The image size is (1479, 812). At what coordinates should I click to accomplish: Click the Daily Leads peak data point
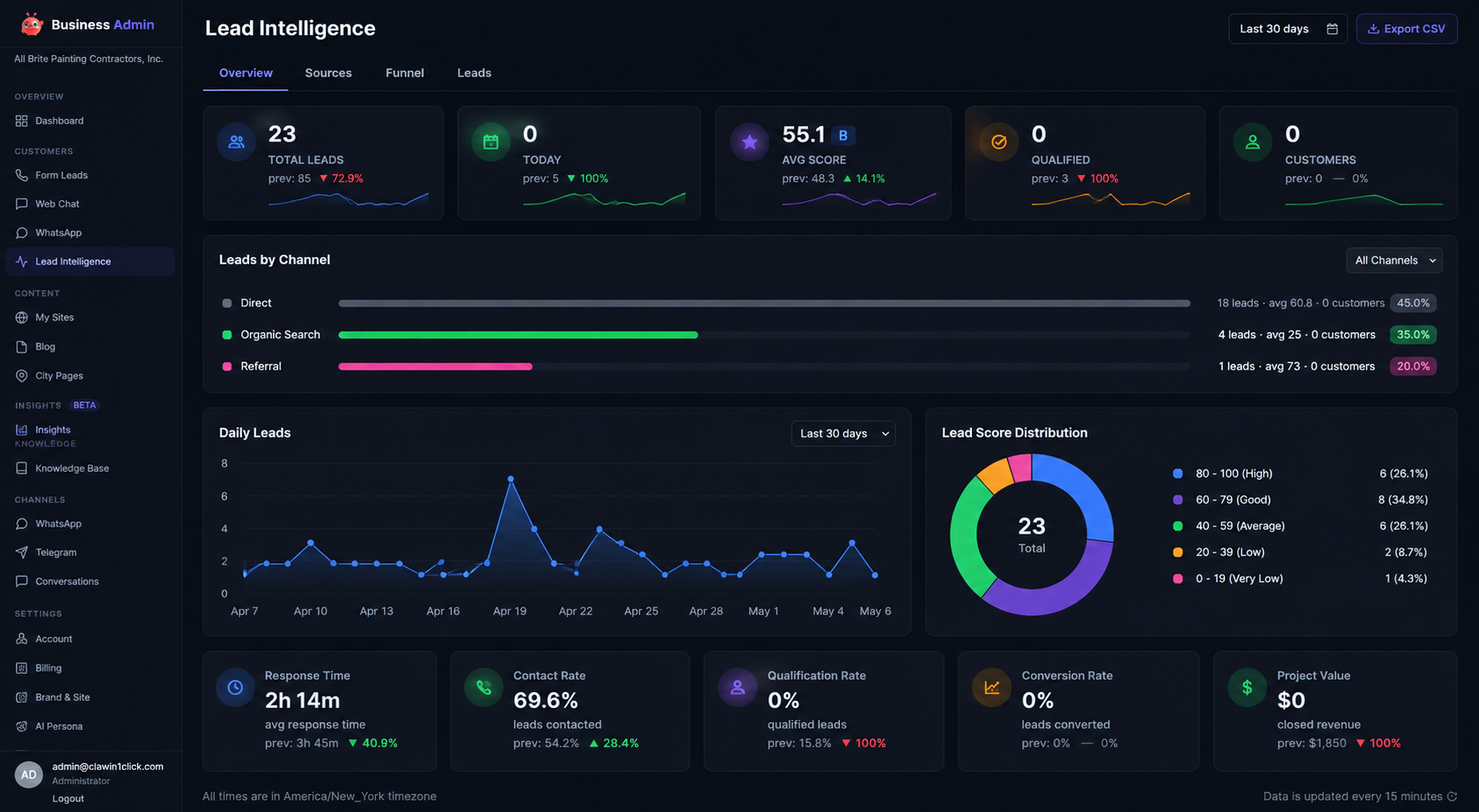(510, 479)
